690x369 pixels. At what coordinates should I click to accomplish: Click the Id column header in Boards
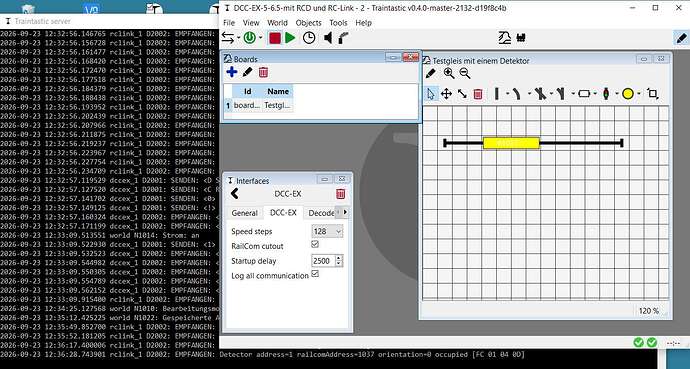(x=247, y=91)
